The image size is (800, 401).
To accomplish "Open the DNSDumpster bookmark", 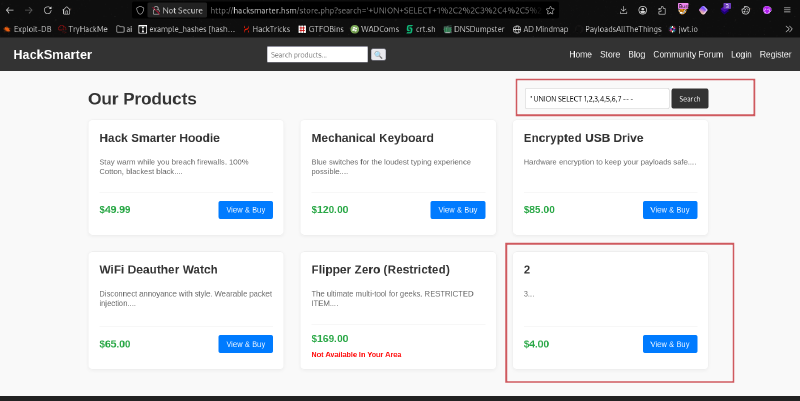I will 474,29.
